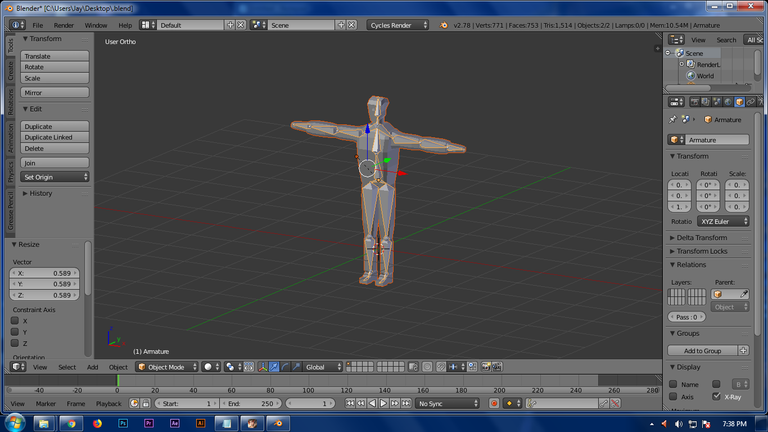Open the World properties globe tab icon
This screenshot has width=768, height=432.
coord(728,102)
